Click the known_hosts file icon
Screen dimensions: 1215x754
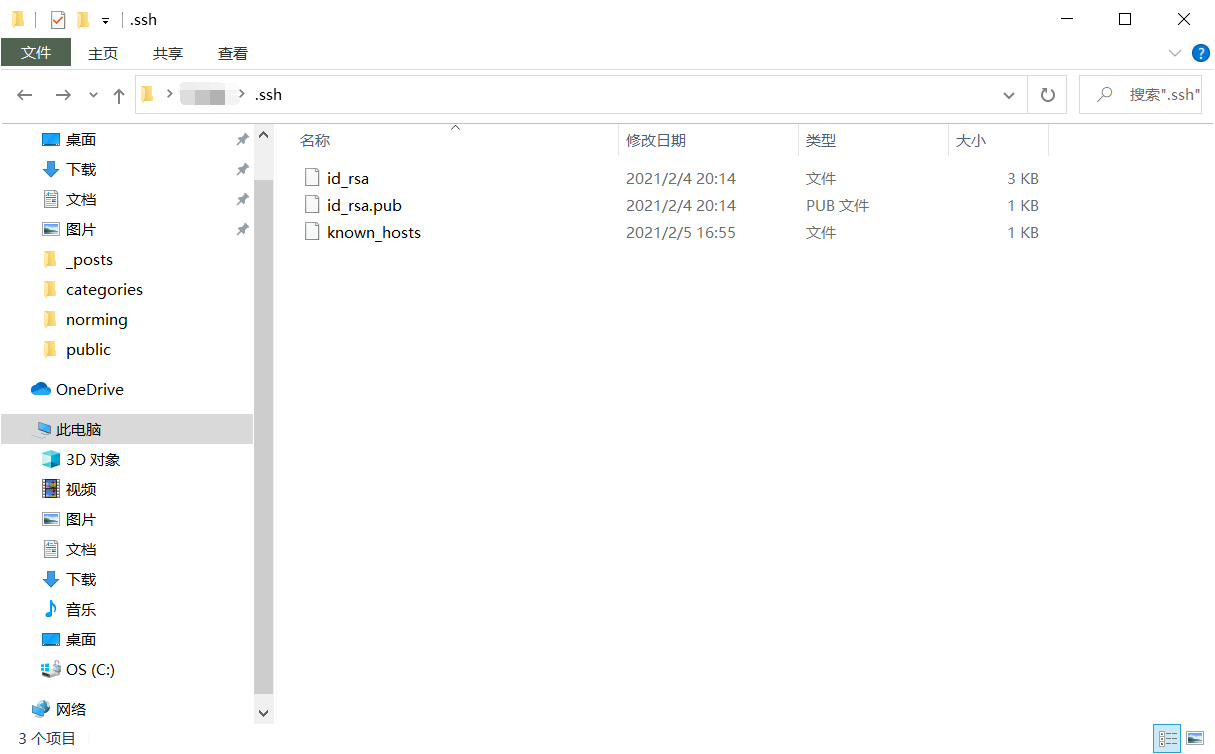point(312,232)
